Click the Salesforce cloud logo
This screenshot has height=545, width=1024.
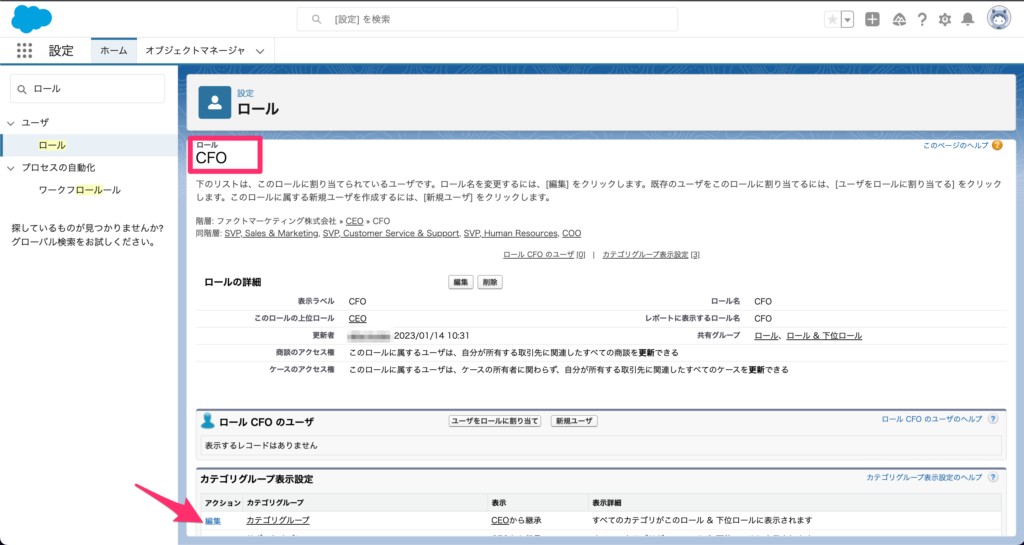(31, 19)
